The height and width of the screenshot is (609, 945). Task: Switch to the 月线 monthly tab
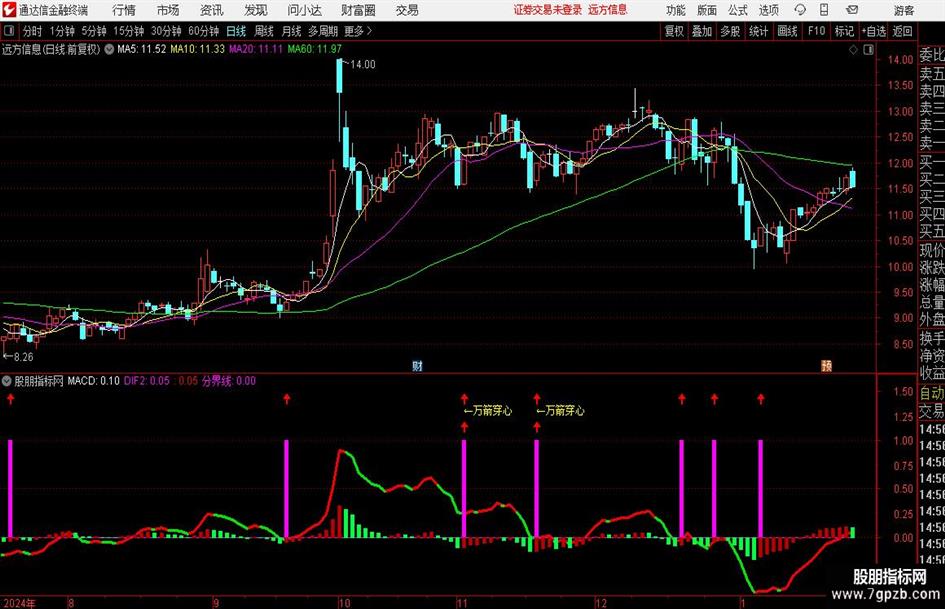click(x=291, y=31)
